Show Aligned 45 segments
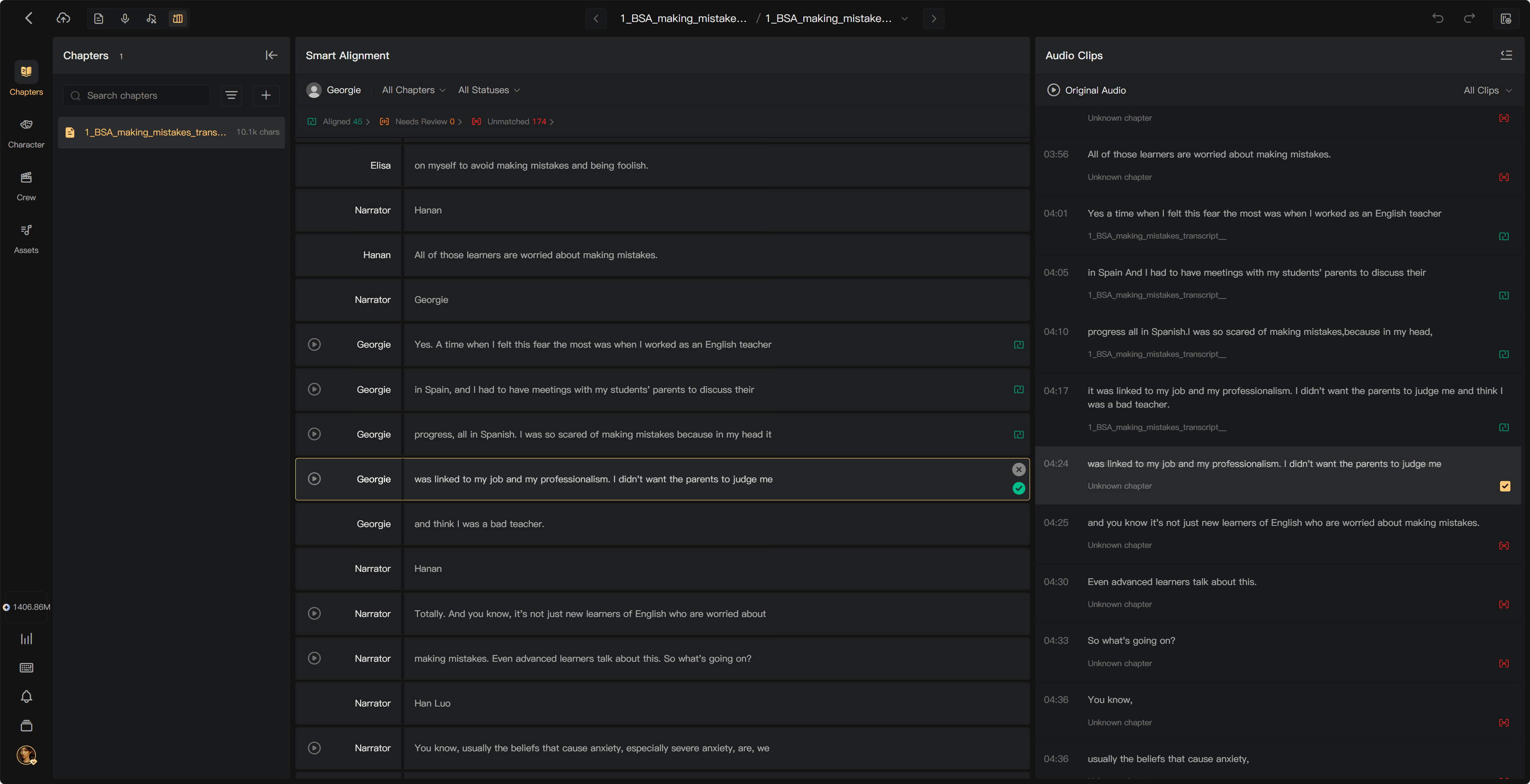This screenshot has height=784, width=1530. [x=339, y=121]
